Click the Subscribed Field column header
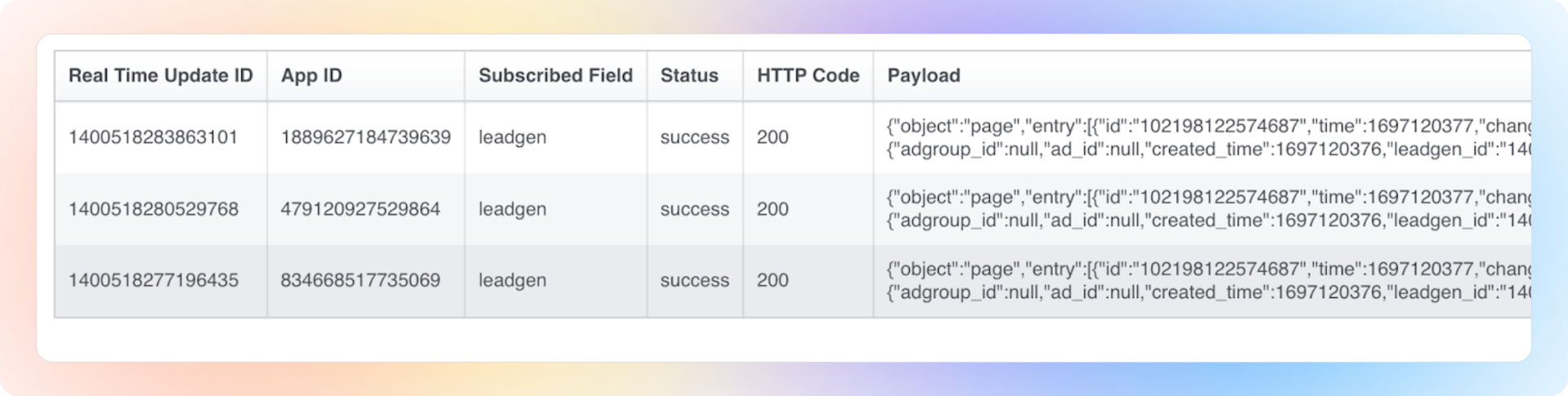The height and width of the screenshot is (396, 1568). 555,76
